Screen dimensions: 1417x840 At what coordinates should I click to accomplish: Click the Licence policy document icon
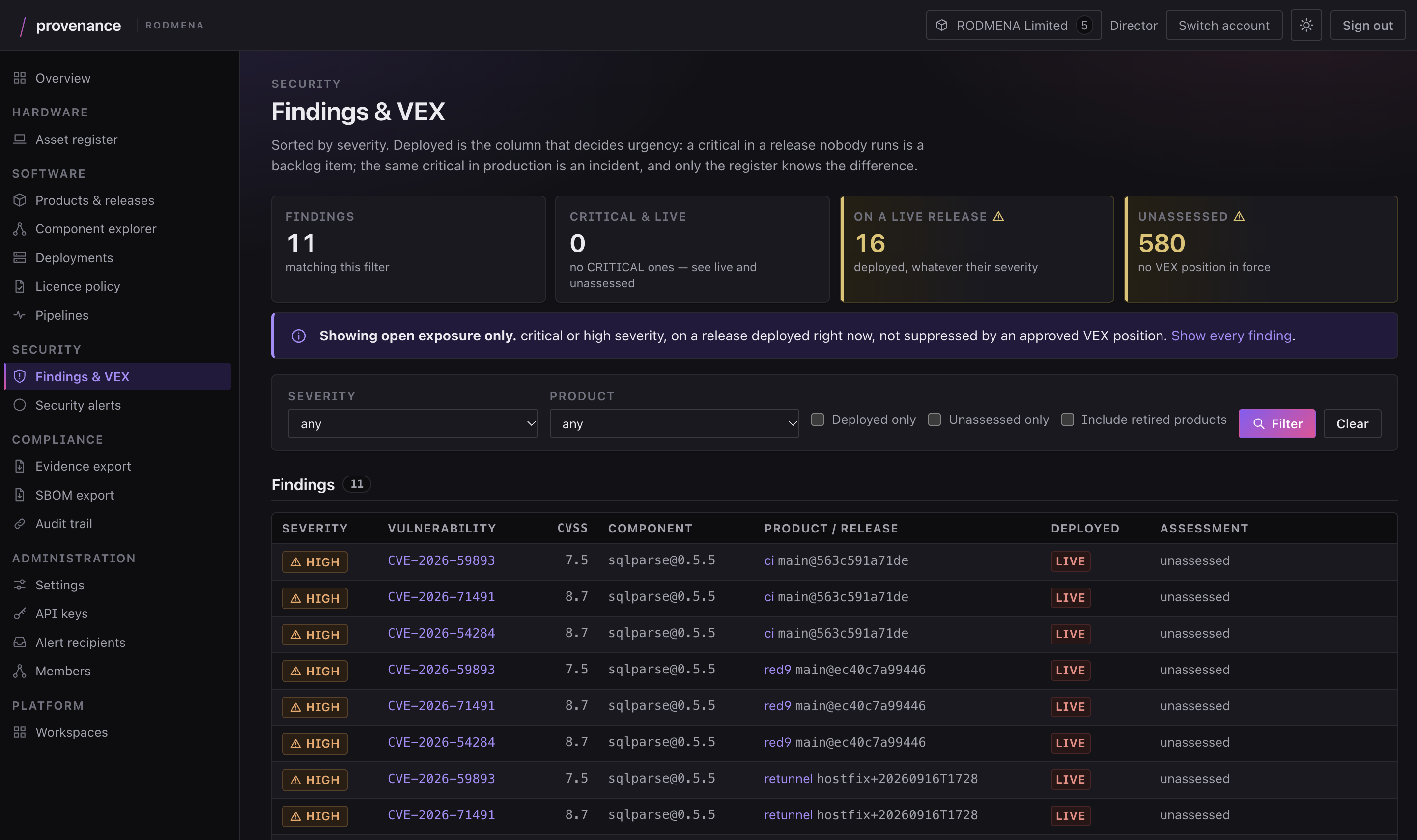click(20, 286)
